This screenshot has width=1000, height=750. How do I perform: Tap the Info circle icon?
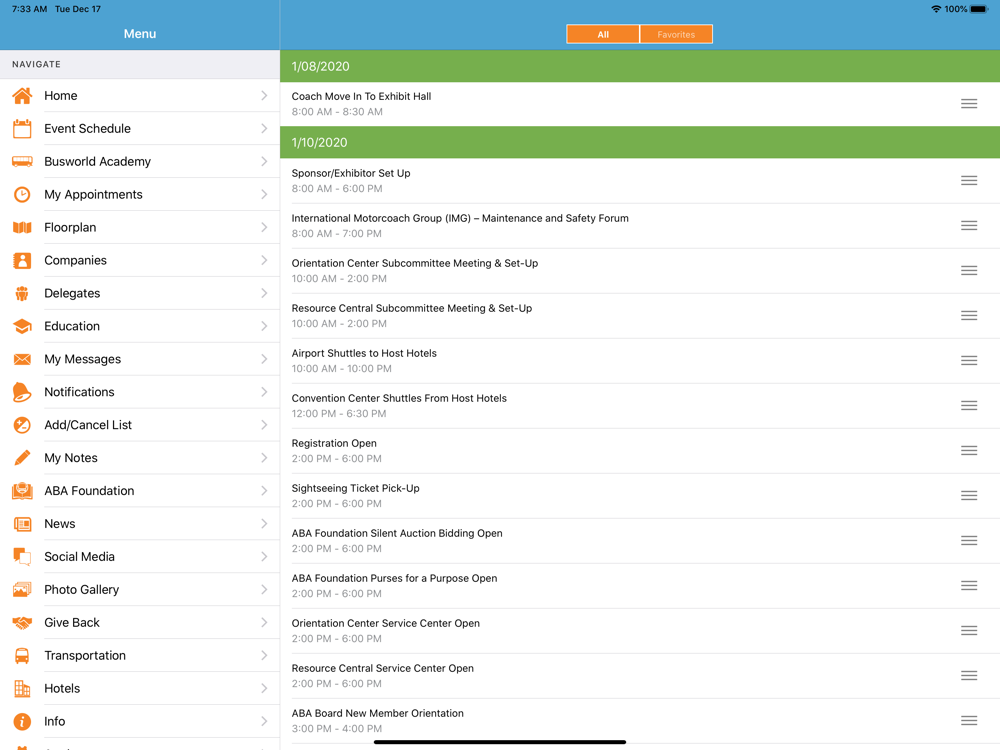[x=22, y=722]
